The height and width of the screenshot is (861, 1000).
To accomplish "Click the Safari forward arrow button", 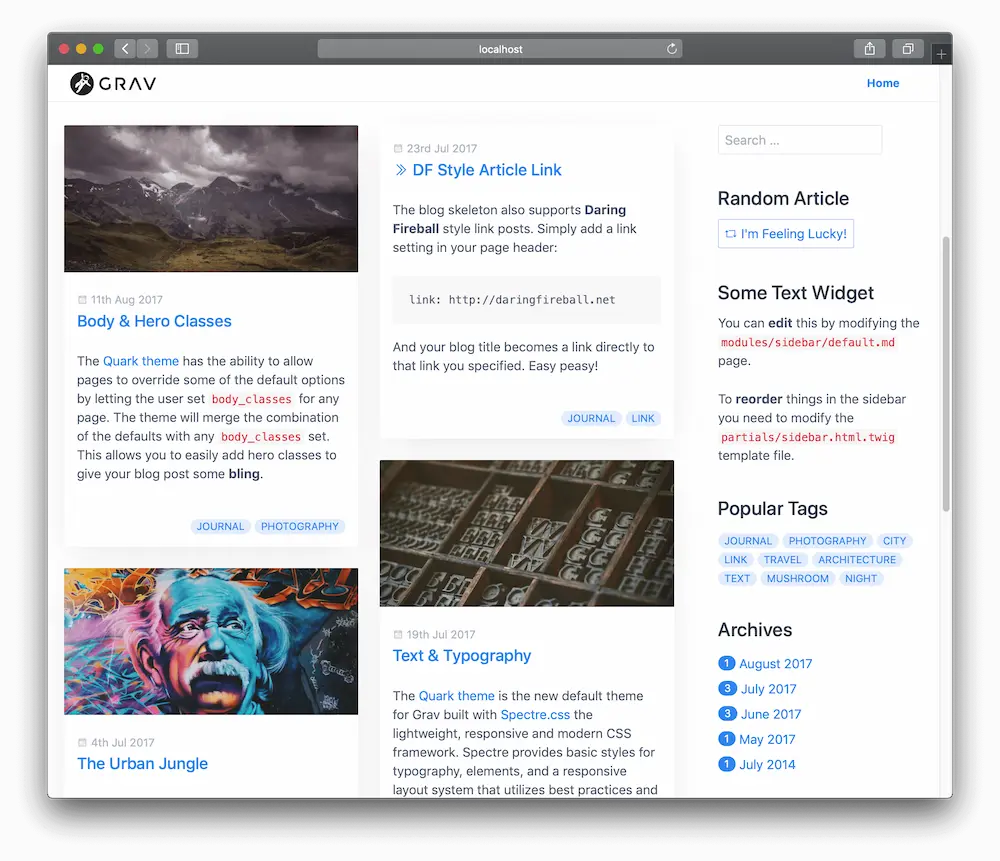I will click(148, 49).
